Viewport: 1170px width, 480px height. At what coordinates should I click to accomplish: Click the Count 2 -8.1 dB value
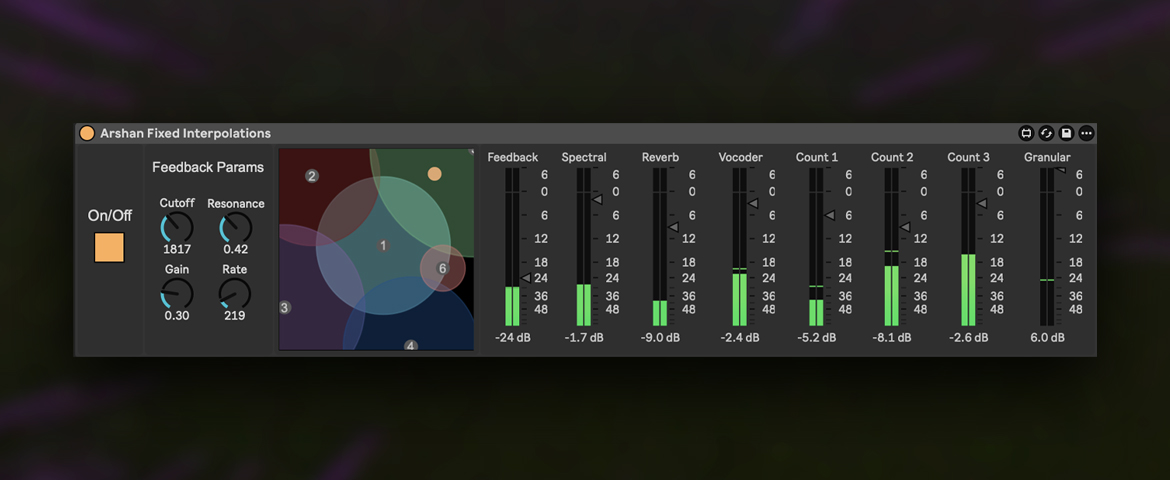point(892,337)
